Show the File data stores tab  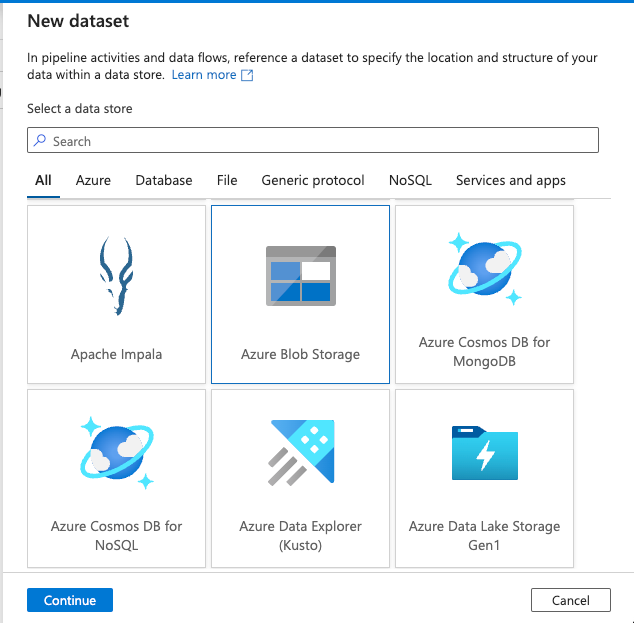point(227,180)
